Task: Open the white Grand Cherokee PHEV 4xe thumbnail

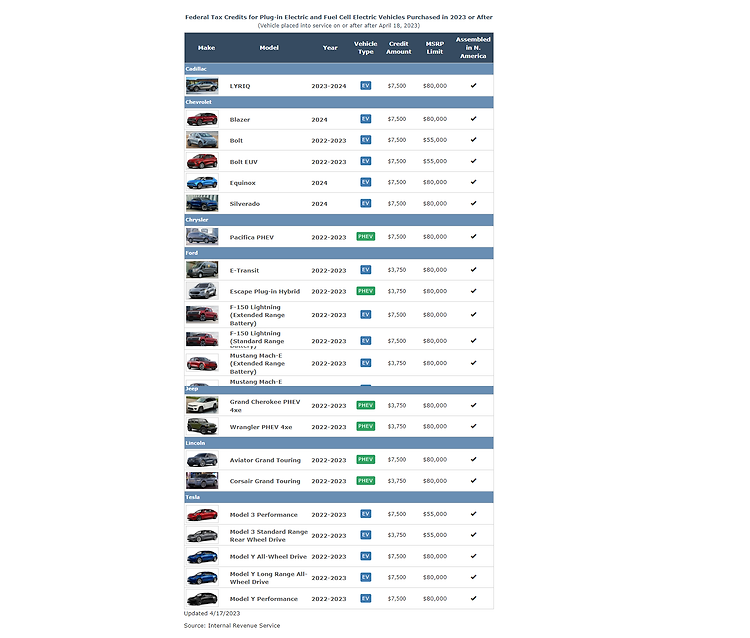Action: pyautogui.click(x=202, y=405)
